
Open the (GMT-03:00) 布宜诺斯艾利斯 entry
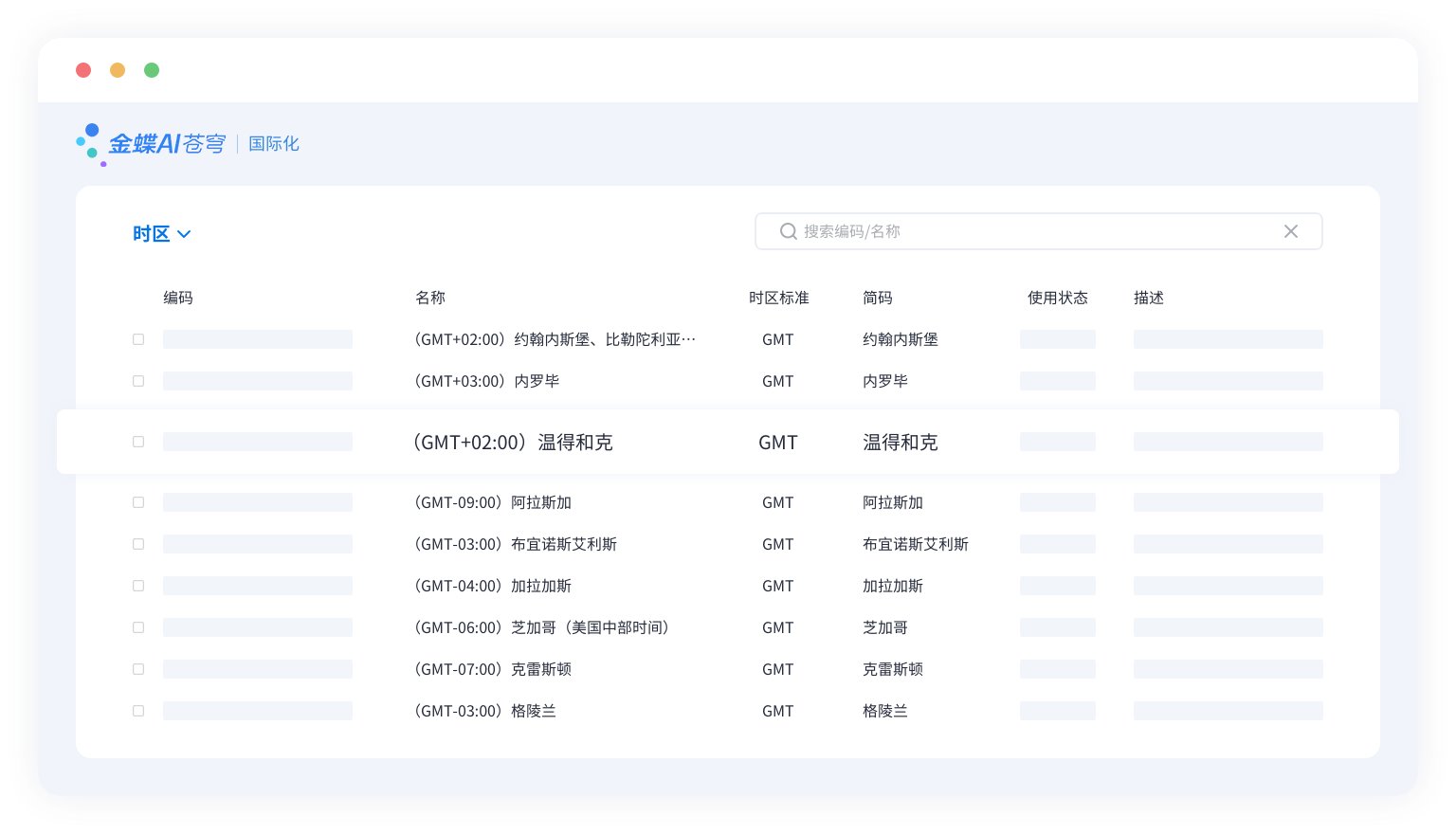[x=515, y=544]
